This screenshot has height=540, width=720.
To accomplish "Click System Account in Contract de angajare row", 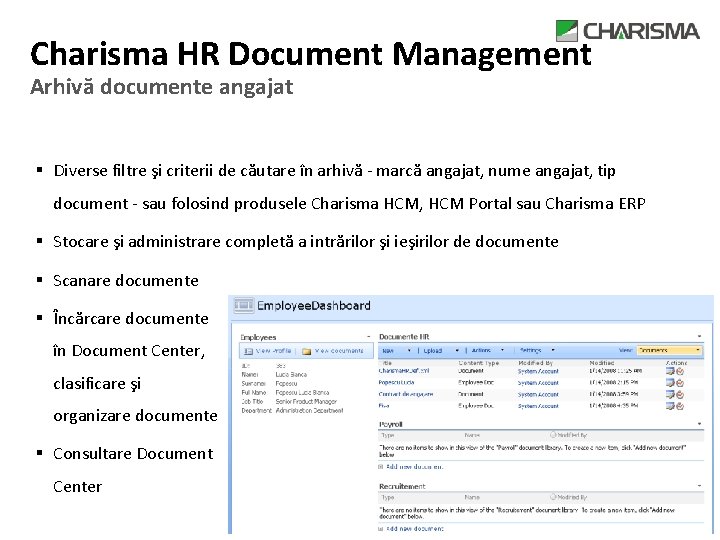I will tap(538, 394).
